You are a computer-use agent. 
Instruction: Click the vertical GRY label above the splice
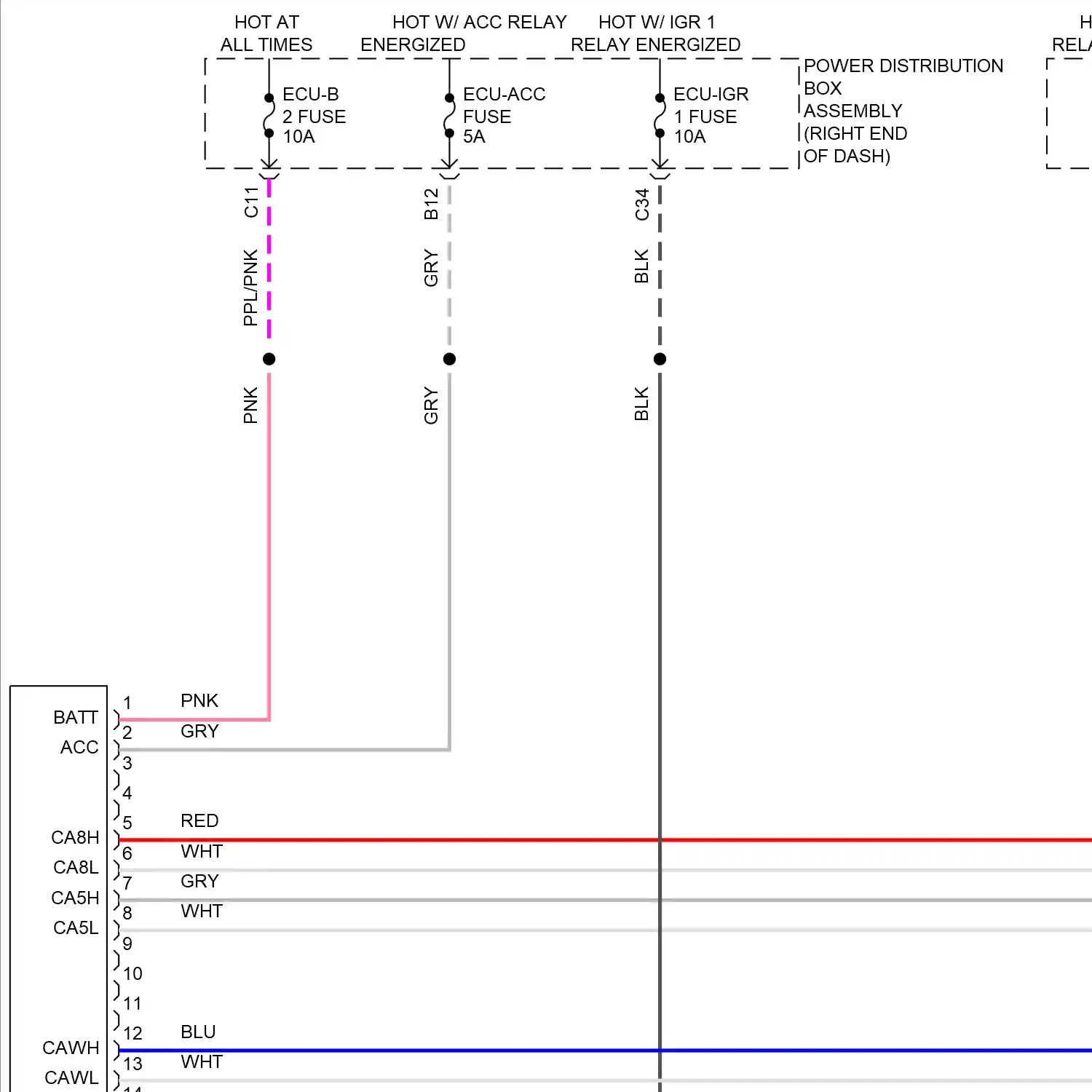431,269
